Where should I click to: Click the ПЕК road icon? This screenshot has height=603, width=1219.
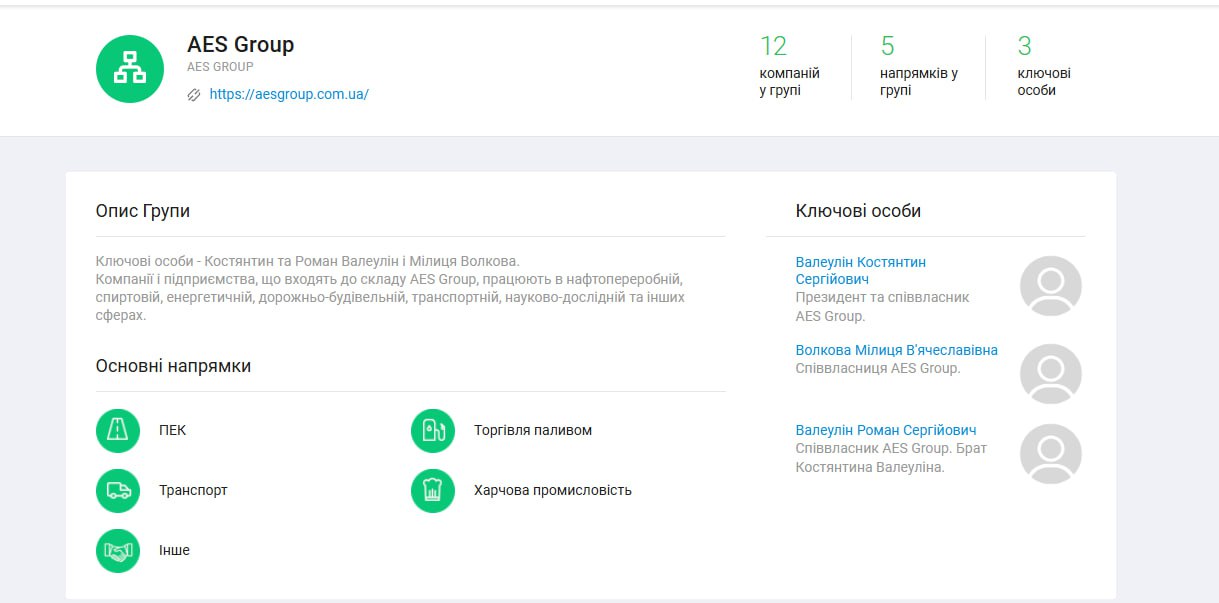pos(118,431)
